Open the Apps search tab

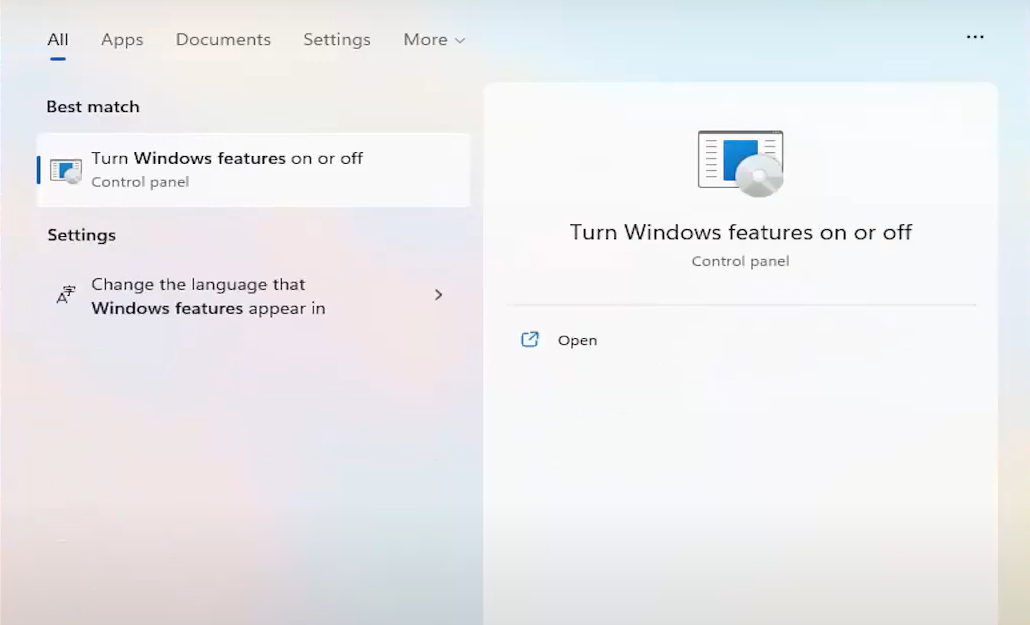coord(122,40)
